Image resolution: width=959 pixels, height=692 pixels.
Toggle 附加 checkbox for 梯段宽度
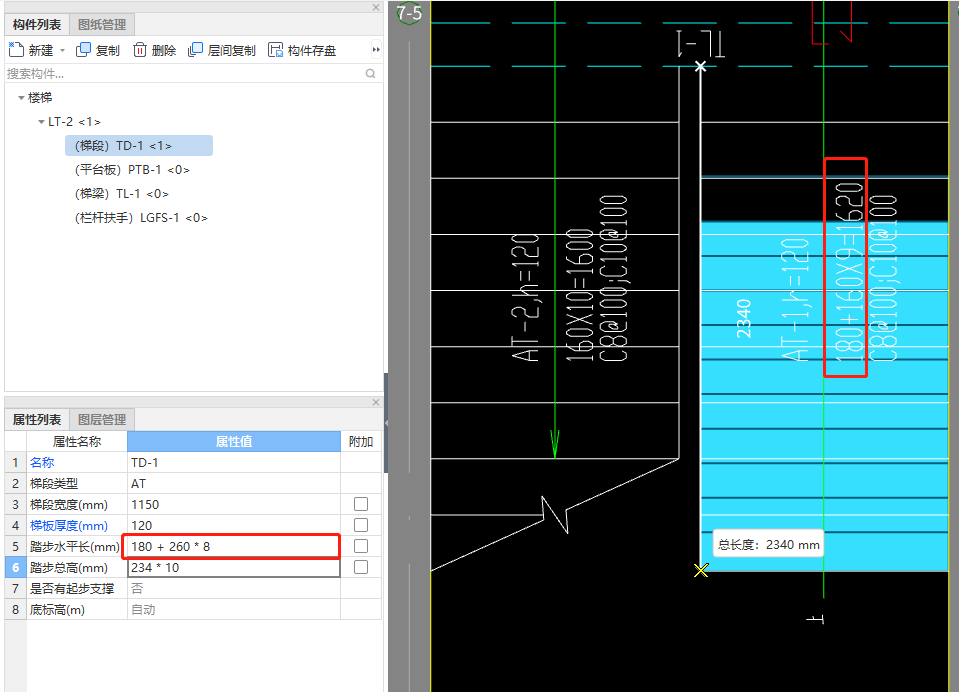pyautogui.click(x=361, y=504)
